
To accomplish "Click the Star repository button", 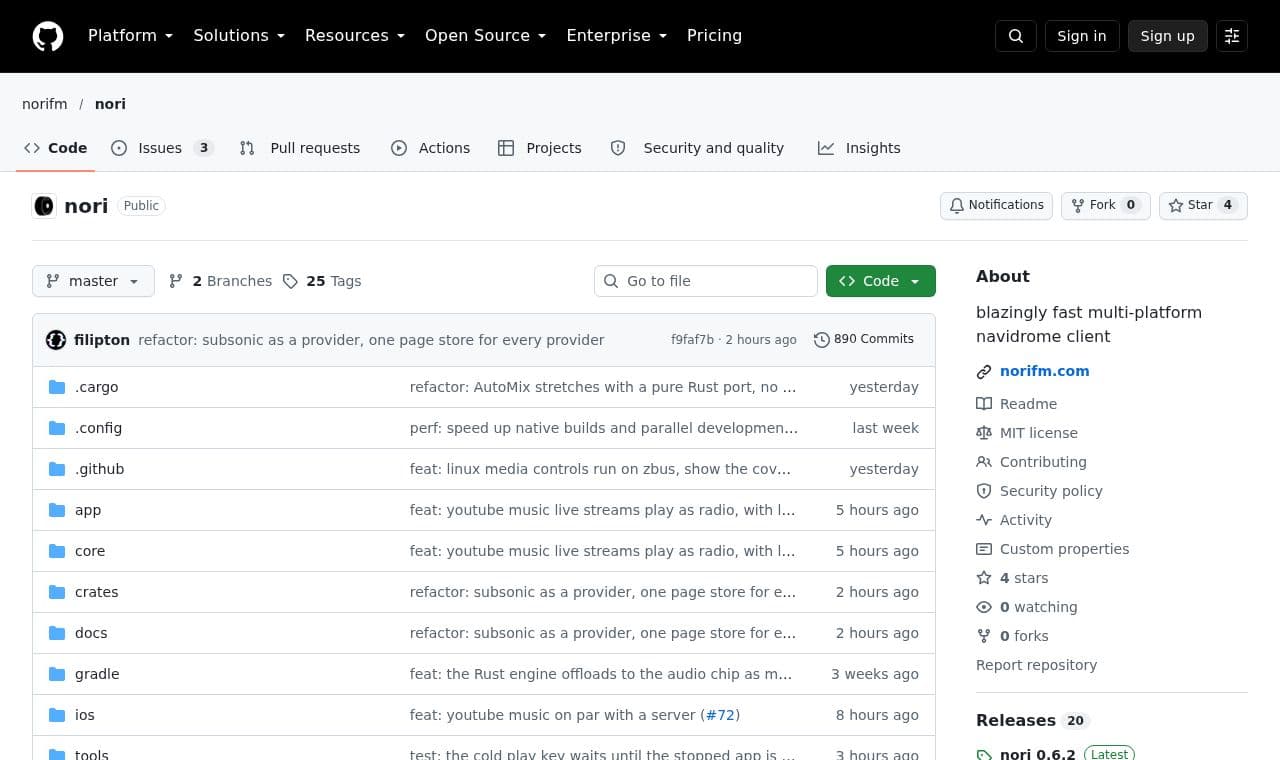I will pos(1203,205).
